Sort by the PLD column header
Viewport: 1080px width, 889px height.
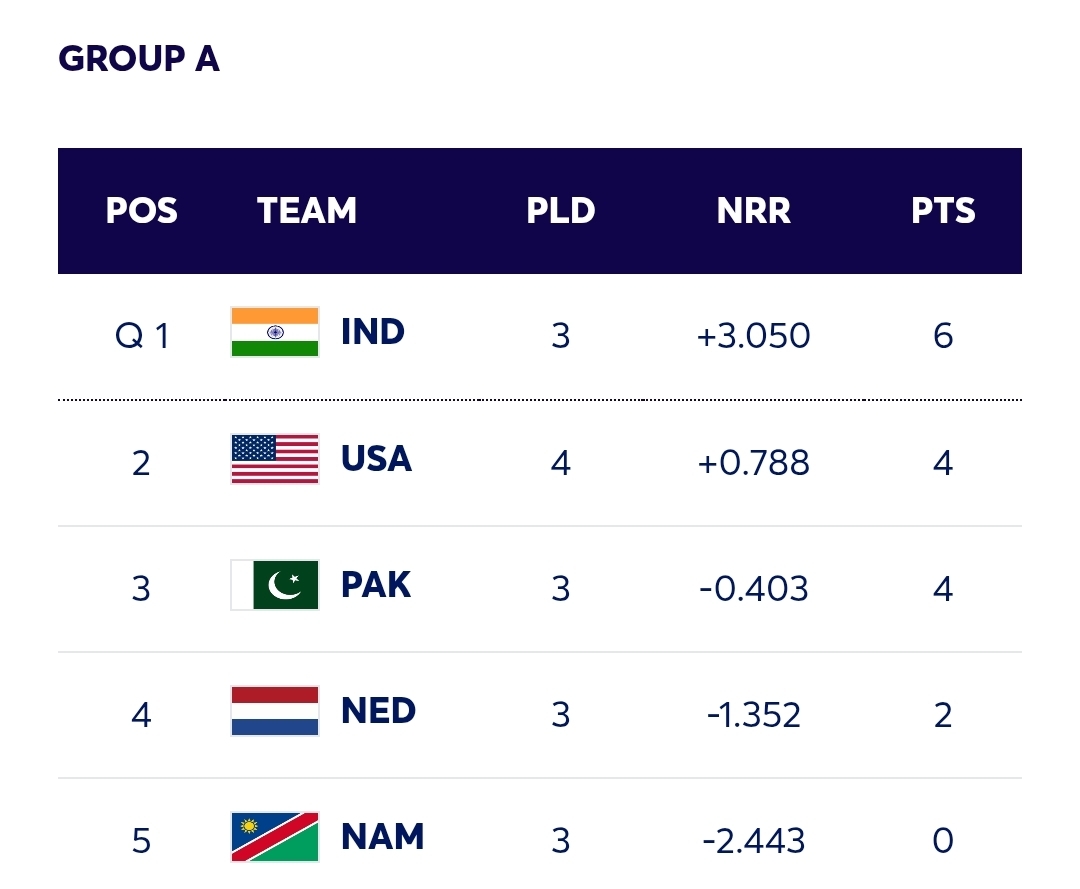(560, 212)
